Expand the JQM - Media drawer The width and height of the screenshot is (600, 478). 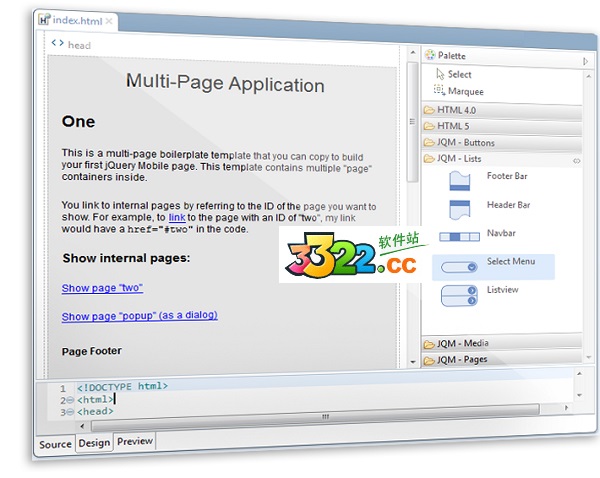[502, 343]
